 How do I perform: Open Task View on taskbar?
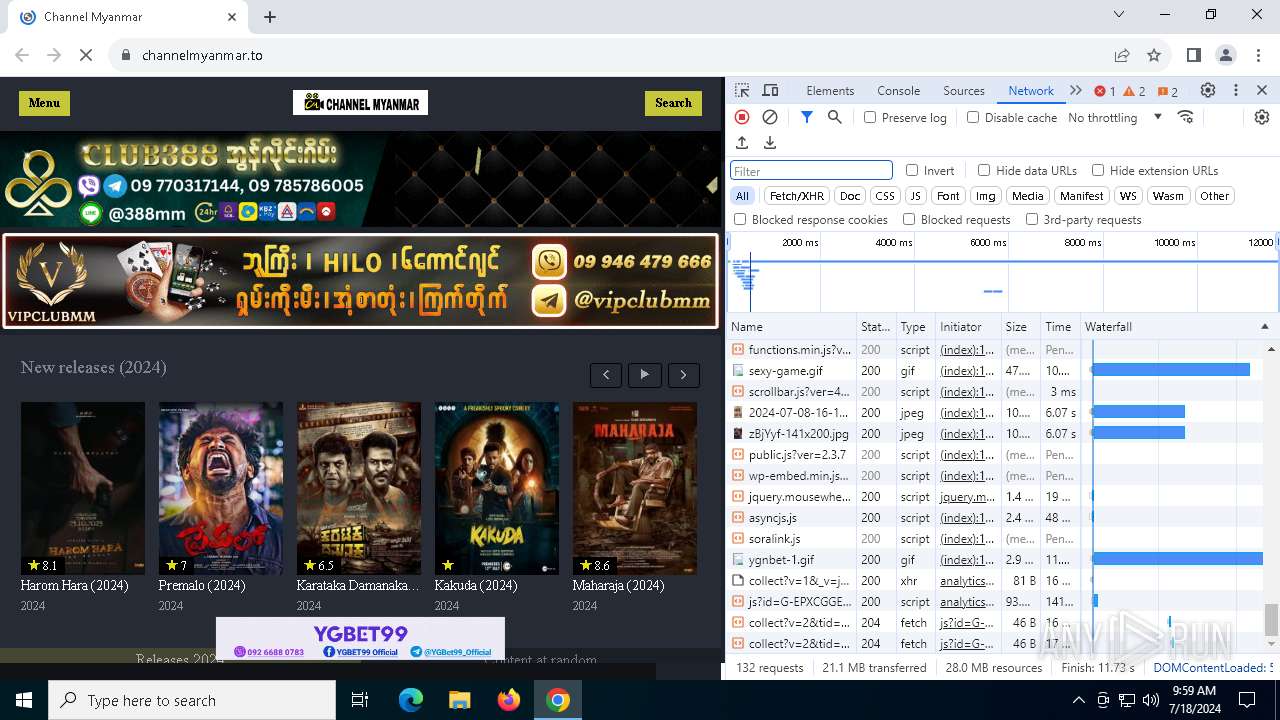tap(360, 700)
